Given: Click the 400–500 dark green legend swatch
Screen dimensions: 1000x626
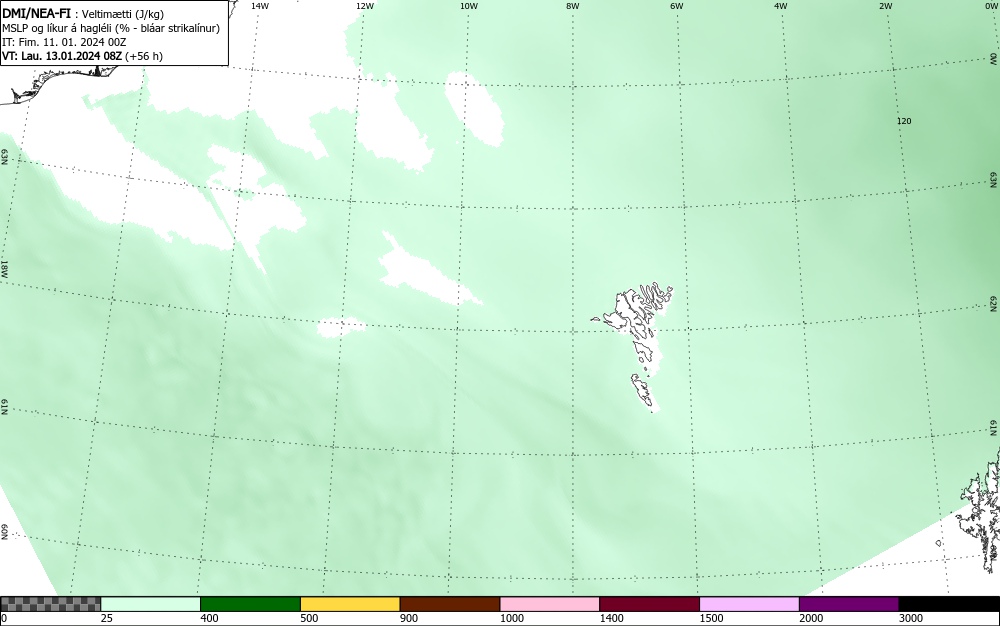Looking at the screenshot, I should [x=250, y=604].
